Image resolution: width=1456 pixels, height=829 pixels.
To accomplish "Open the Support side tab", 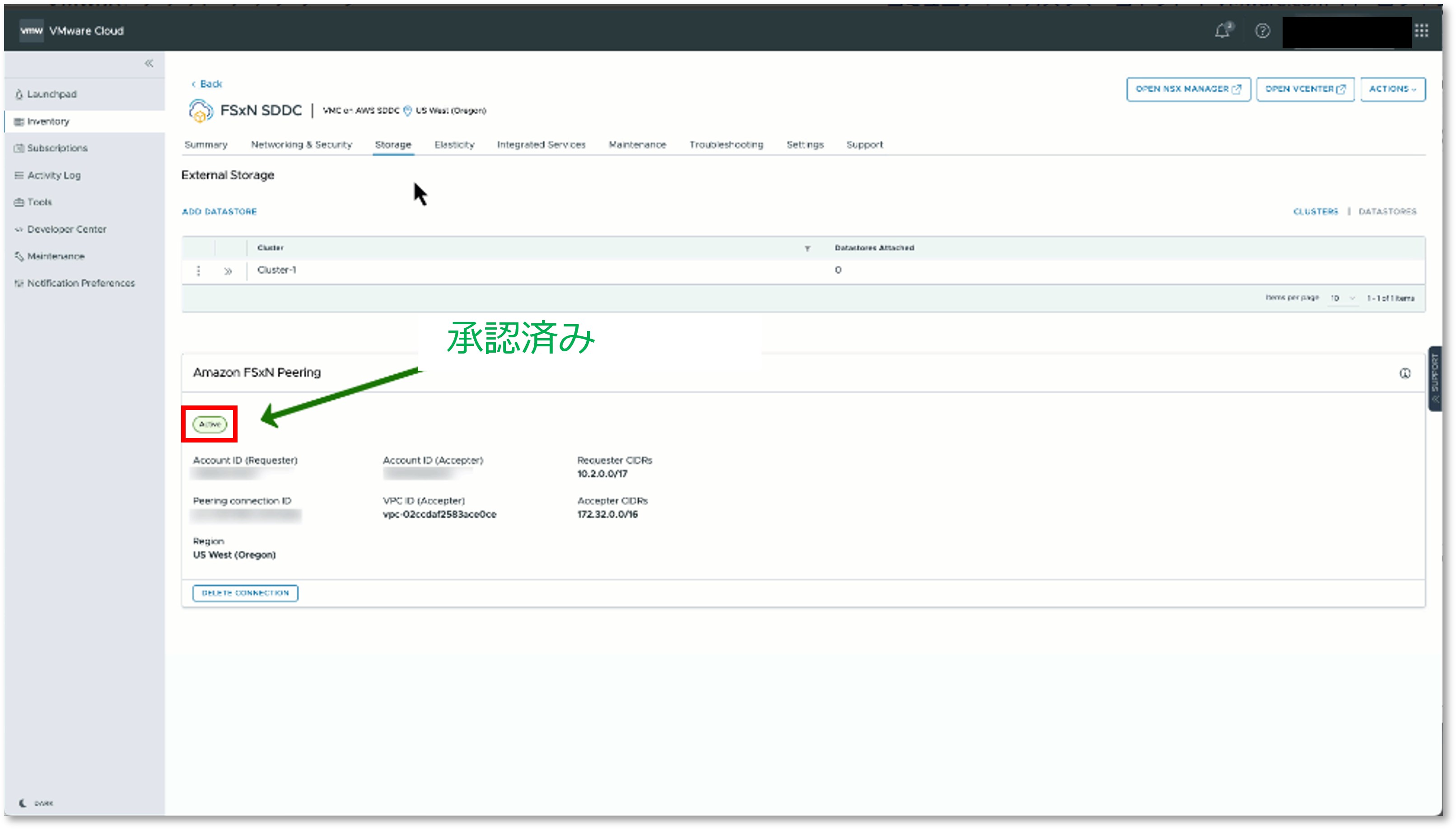I will [1434, 378].
